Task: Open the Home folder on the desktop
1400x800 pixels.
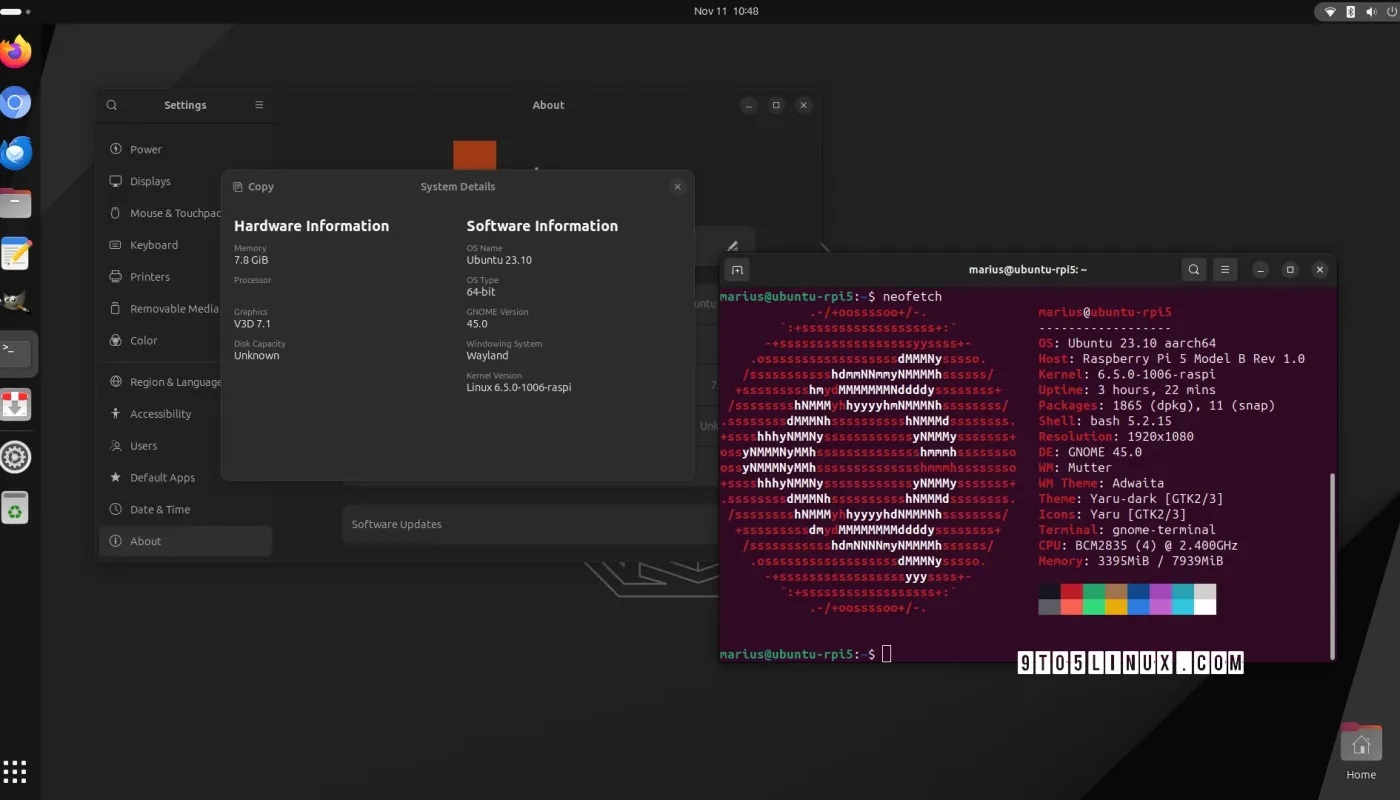Action: tap(1360, 752)
